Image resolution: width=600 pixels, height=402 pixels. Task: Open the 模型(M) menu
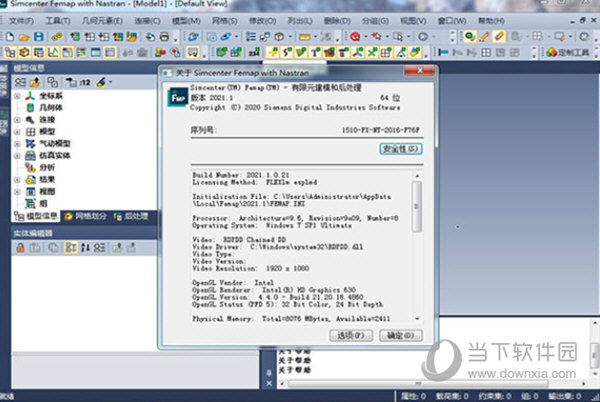pyautogui.click(x=186, y=21)
